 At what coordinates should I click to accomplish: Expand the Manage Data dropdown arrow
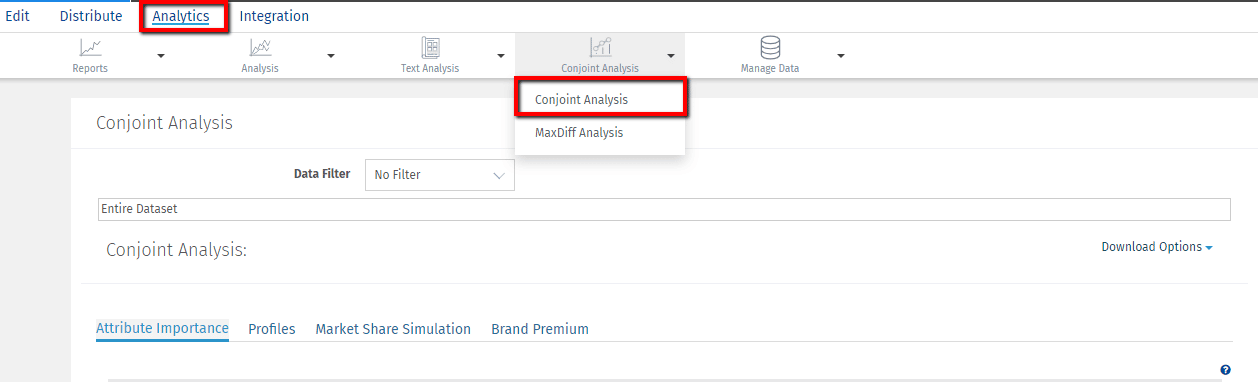[x=841, y=56]
